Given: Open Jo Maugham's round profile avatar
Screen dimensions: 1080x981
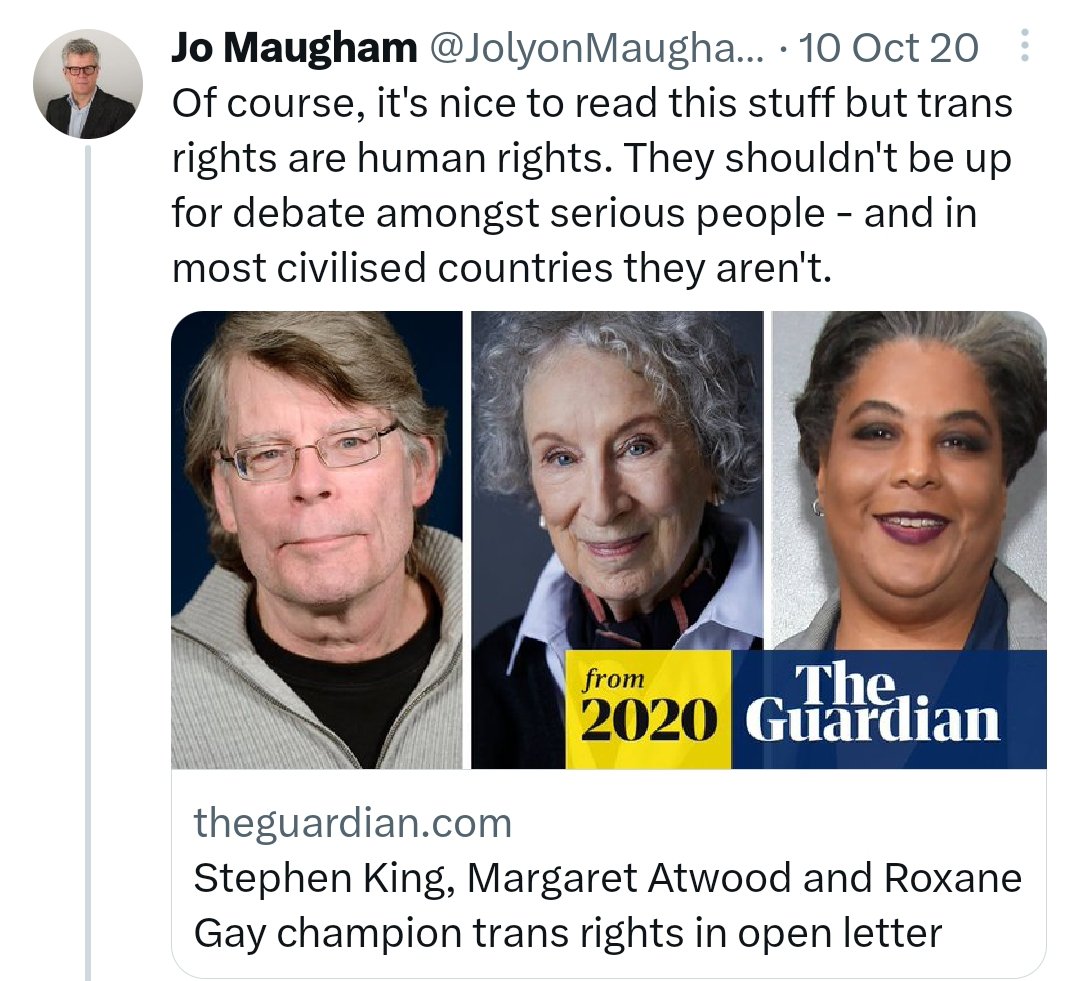Looking at the screenshot, I should pos(87,83).
